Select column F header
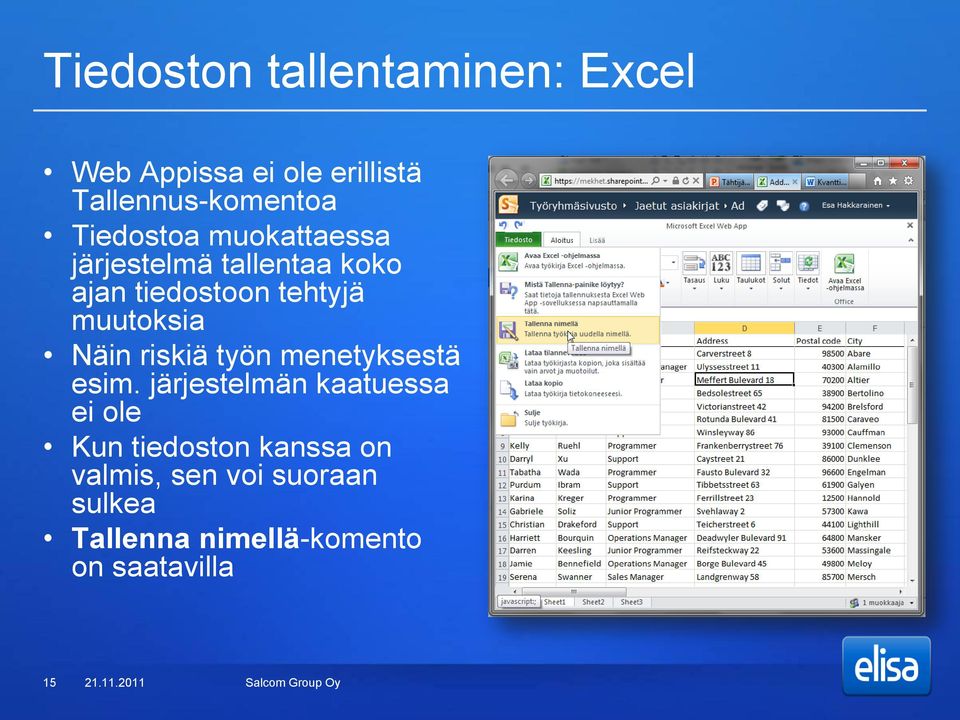 point(874,328)
